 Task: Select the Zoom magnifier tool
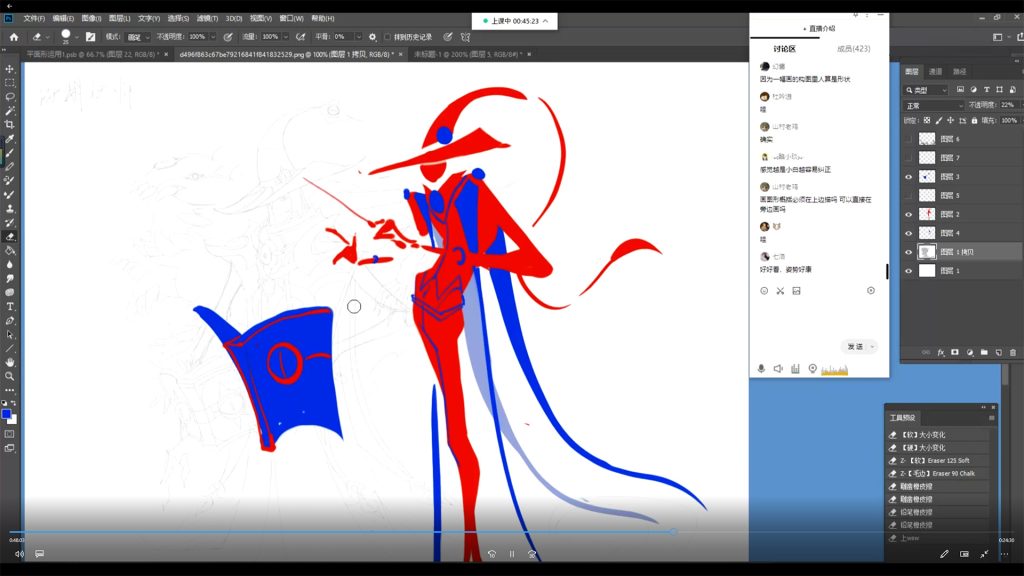[10, 376]
